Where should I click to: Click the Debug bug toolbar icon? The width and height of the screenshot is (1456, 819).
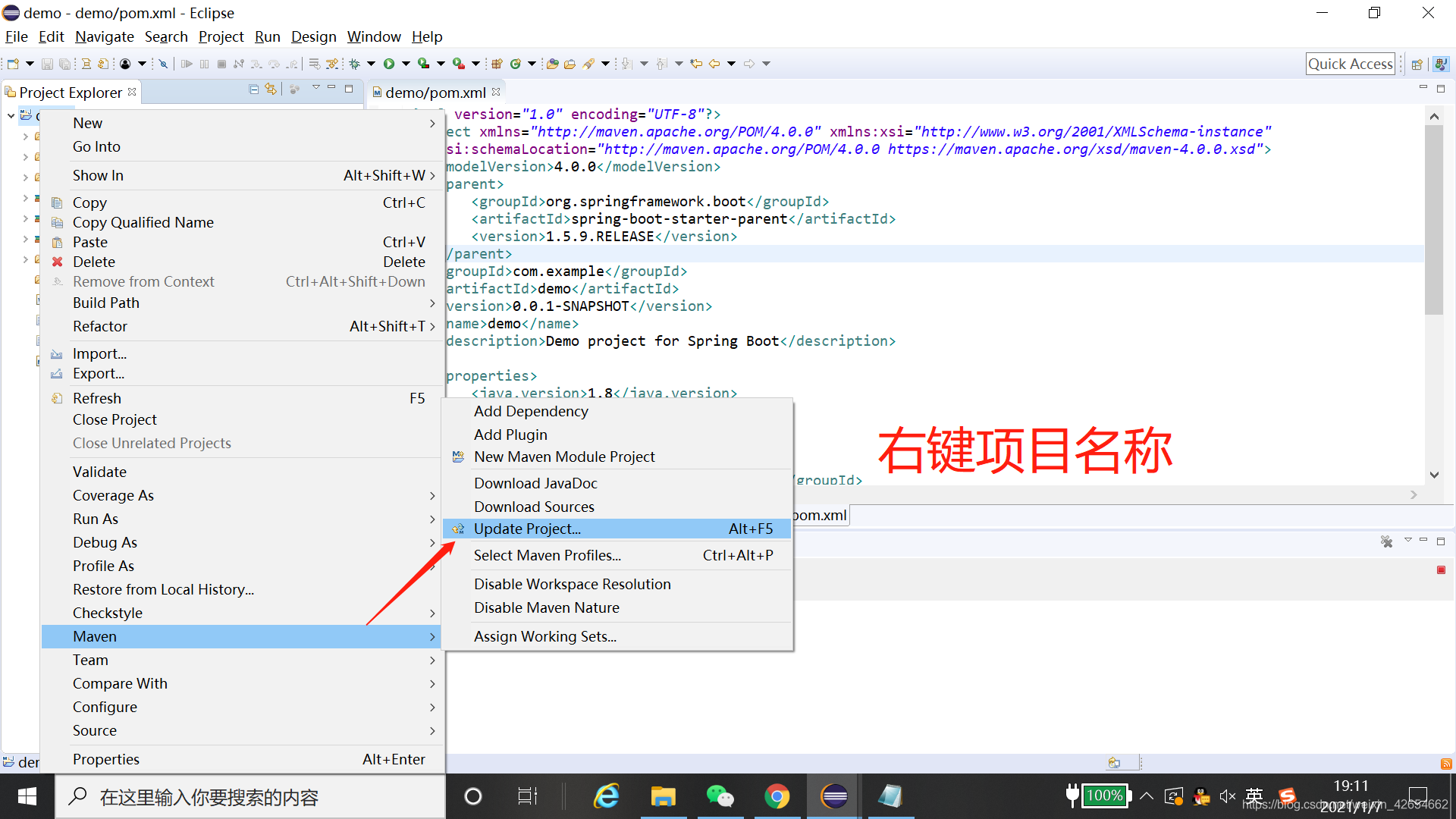tap(354, 64)
